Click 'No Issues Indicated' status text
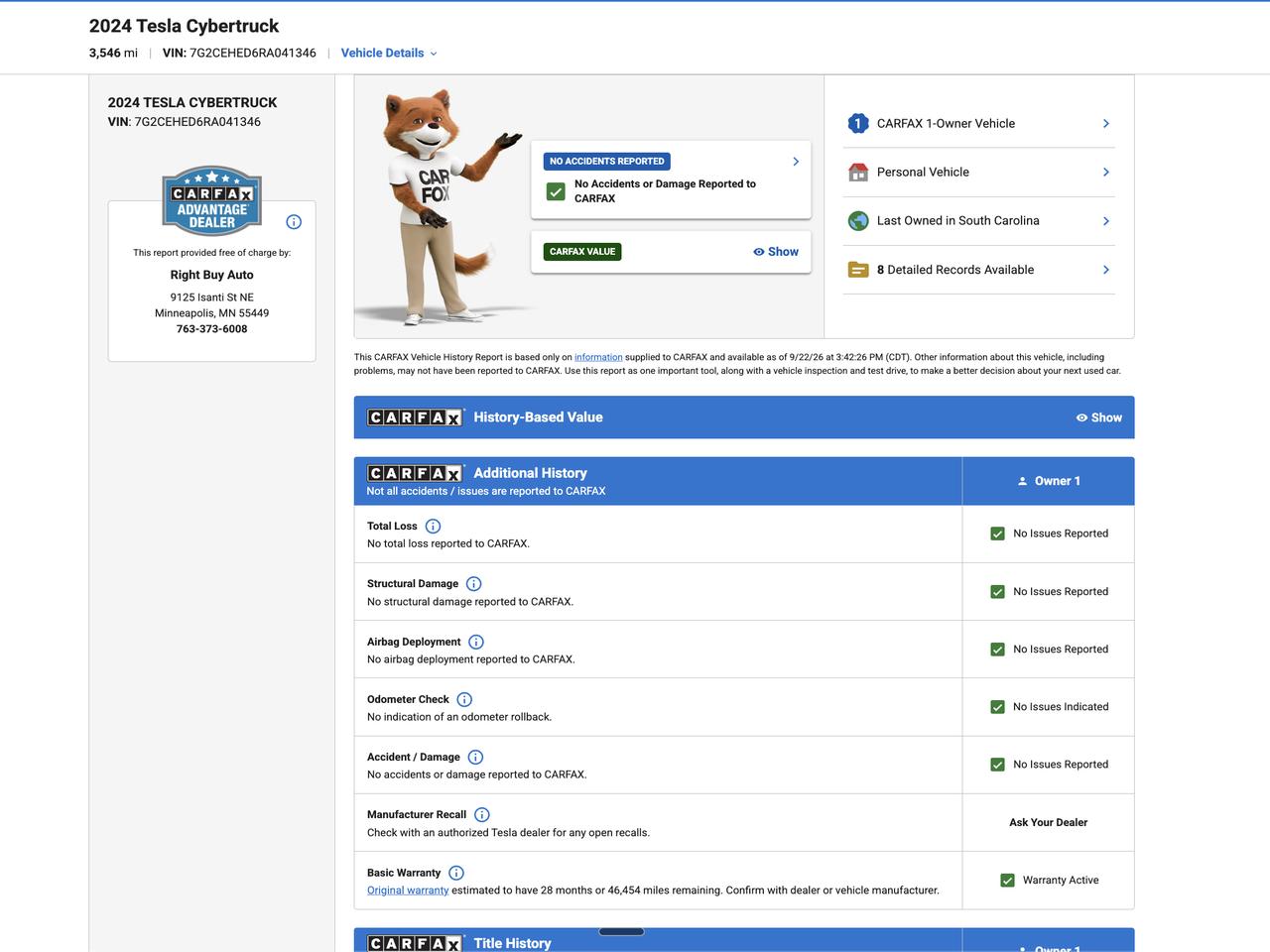This screenshot has height=952, width=1270. pyautogui.click(x=1061, y=707)
